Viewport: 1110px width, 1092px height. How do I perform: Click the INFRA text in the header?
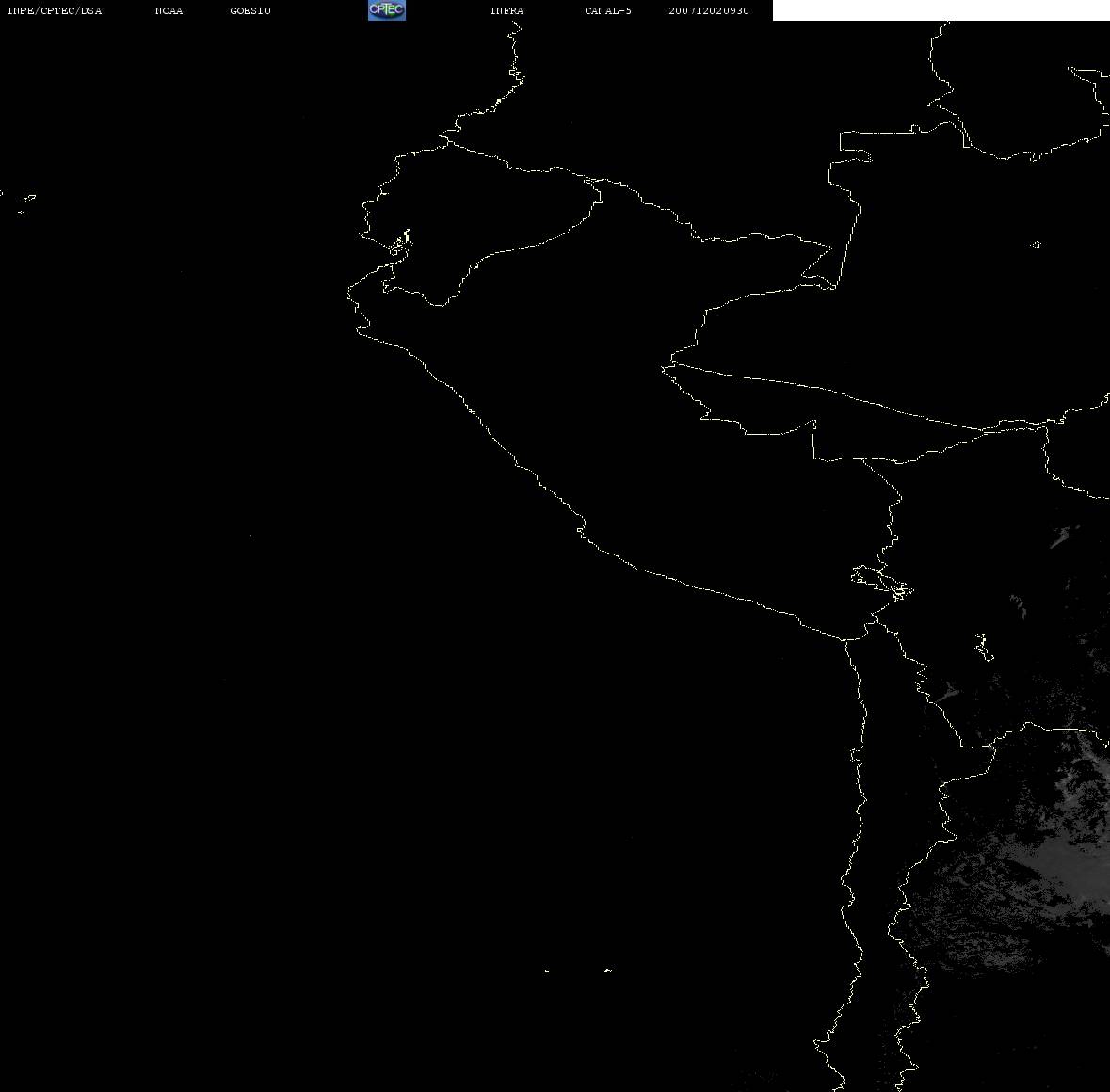pos(507,11)
